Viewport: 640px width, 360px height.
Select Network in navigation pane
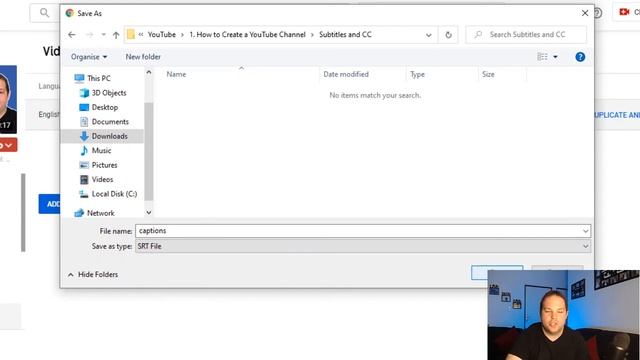[x=100, y=213]
